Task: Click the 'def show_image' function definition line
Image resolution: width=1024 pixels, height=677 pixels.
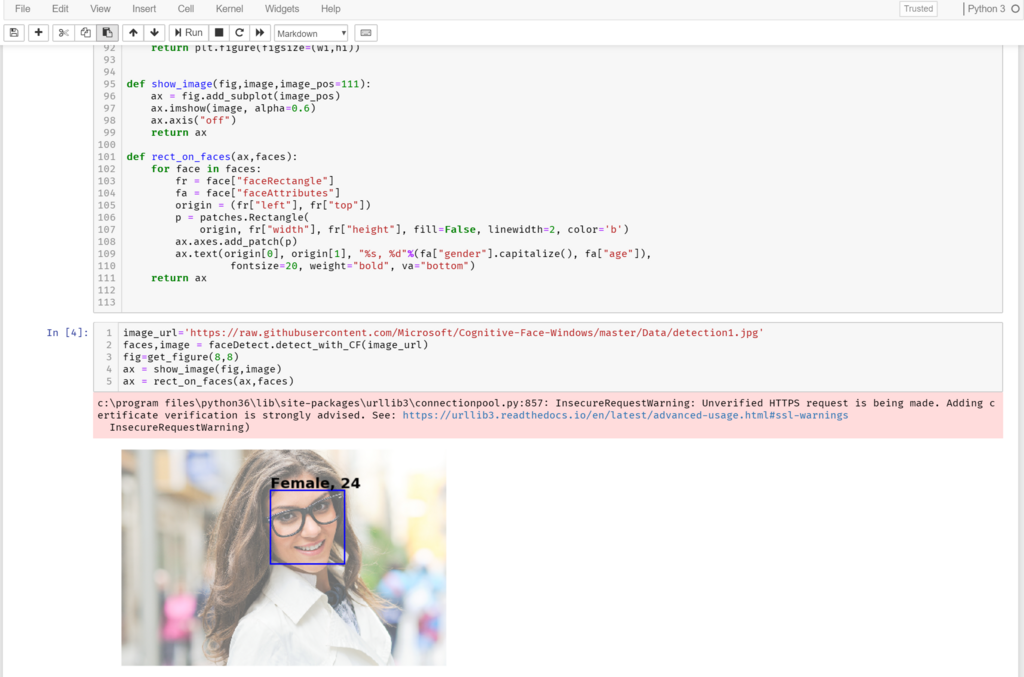Action: (x=248, y=84)
